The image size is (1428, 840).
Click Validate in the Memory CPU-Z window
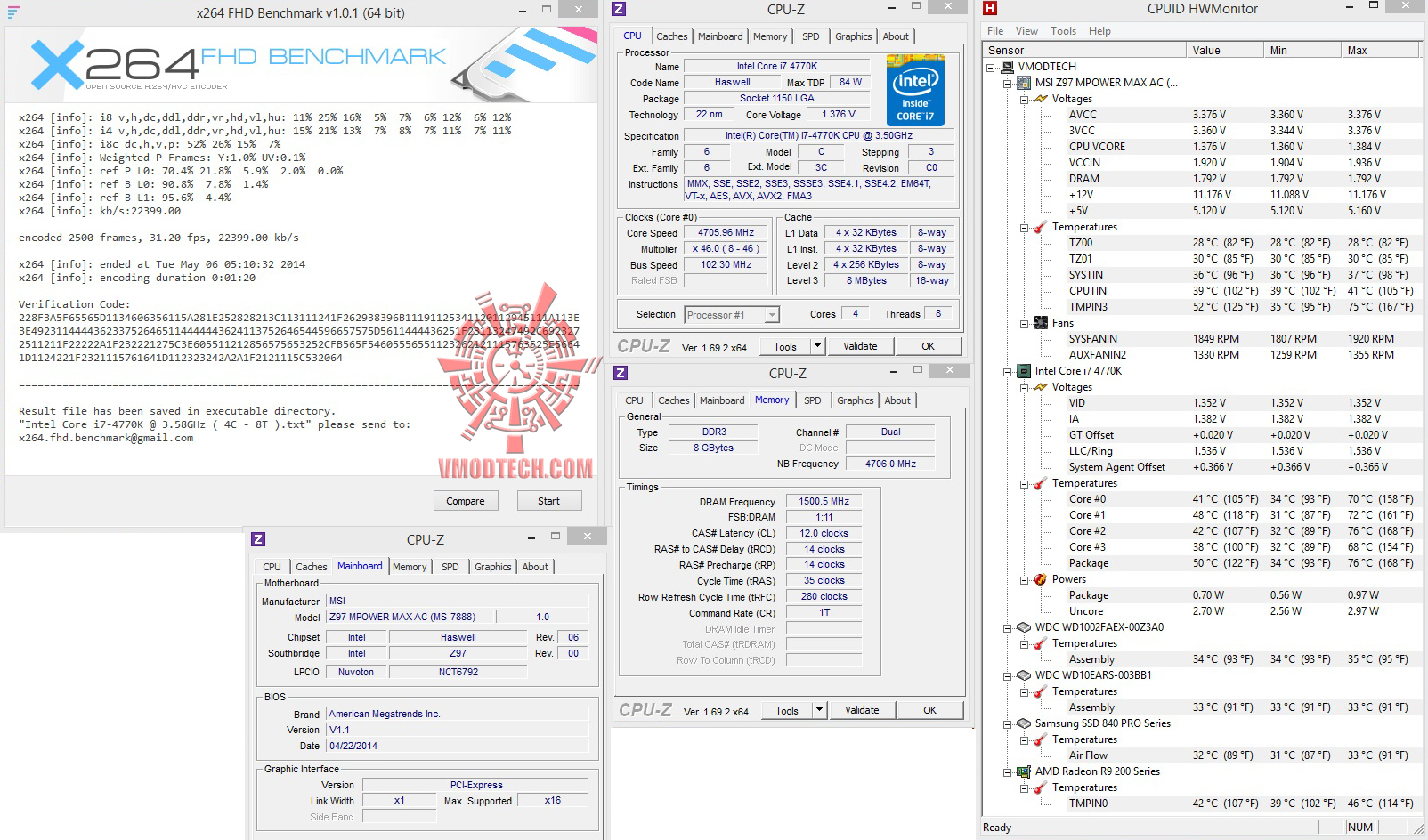(x=862, y=710)
